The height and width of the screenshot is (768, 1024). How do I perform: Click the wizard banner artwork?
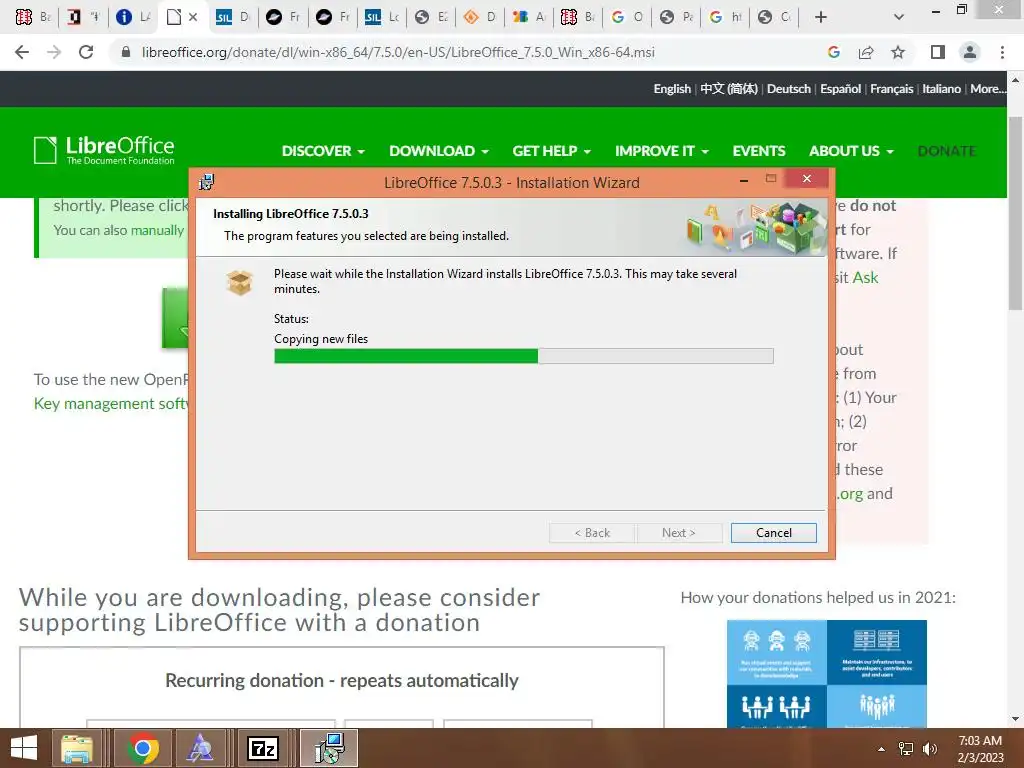(754, 228)
